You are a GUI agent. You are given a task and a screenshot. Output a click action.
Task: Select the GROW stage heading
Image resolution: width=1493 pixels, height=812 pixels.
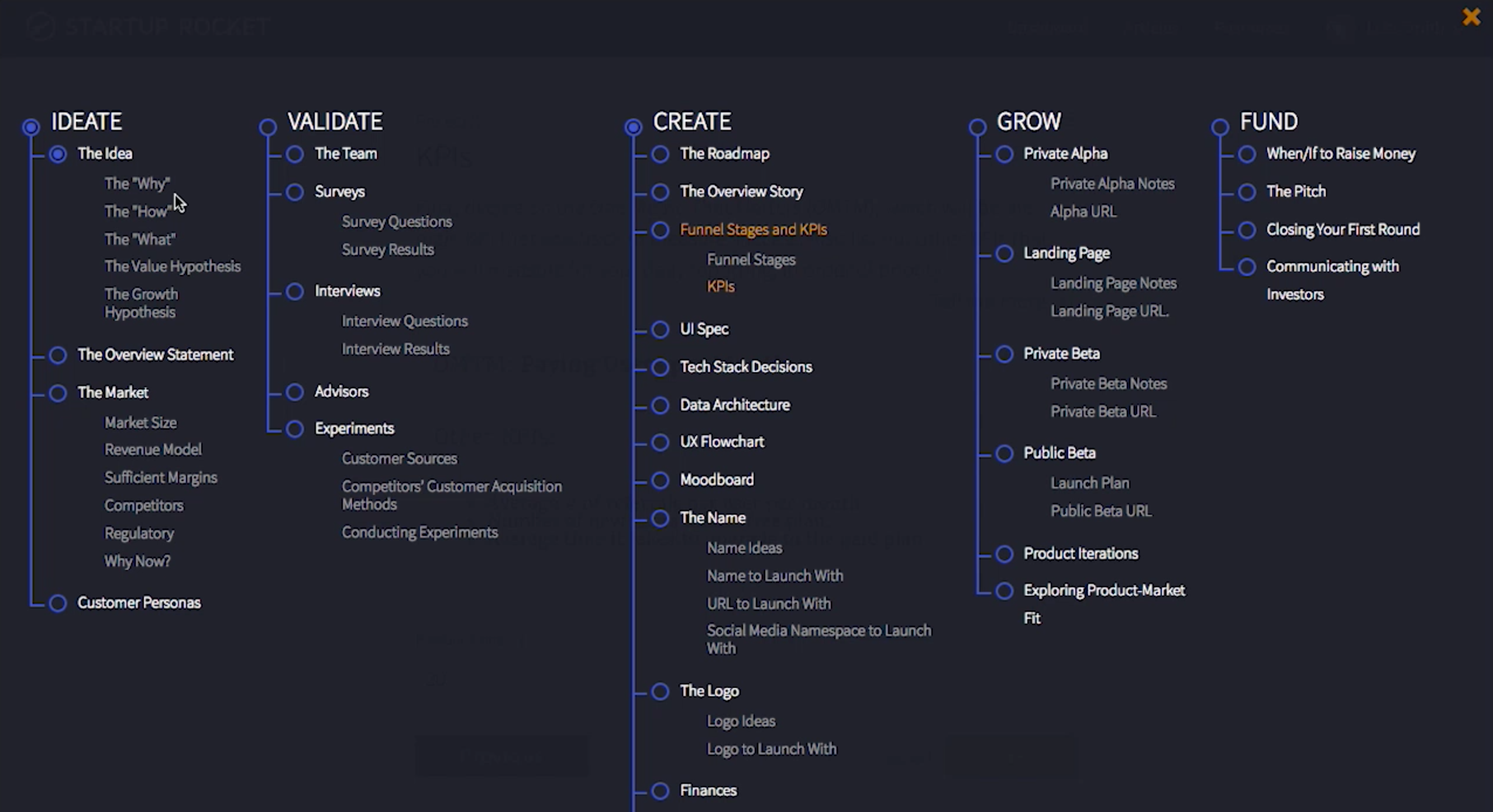click(1028, 122)
